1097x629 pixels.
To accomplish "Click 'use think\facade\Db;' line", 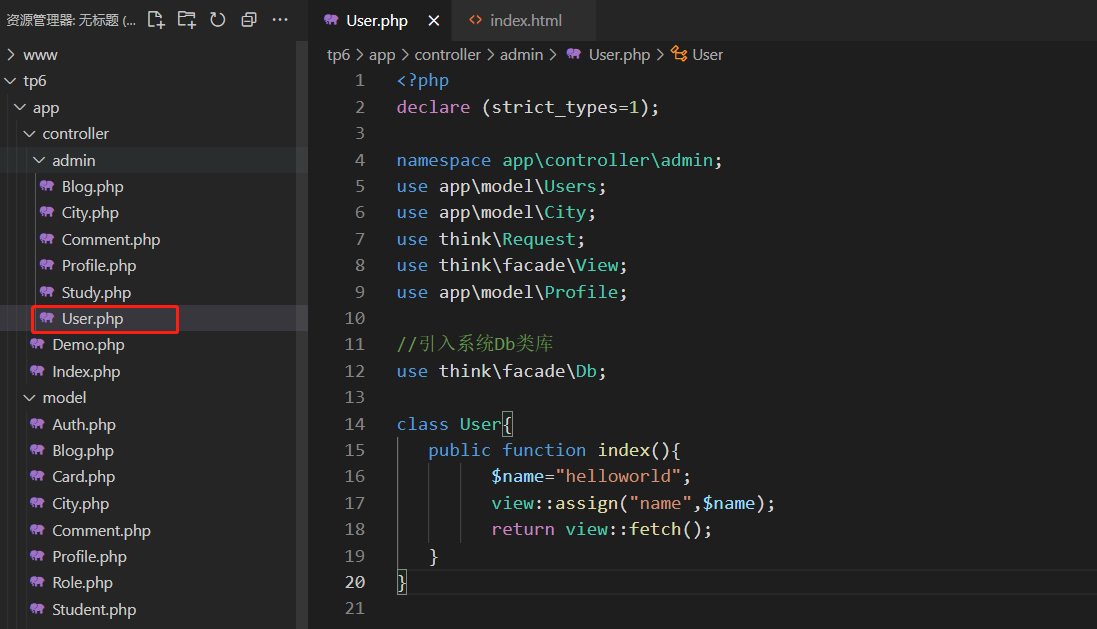I will (x=501, y=371).
